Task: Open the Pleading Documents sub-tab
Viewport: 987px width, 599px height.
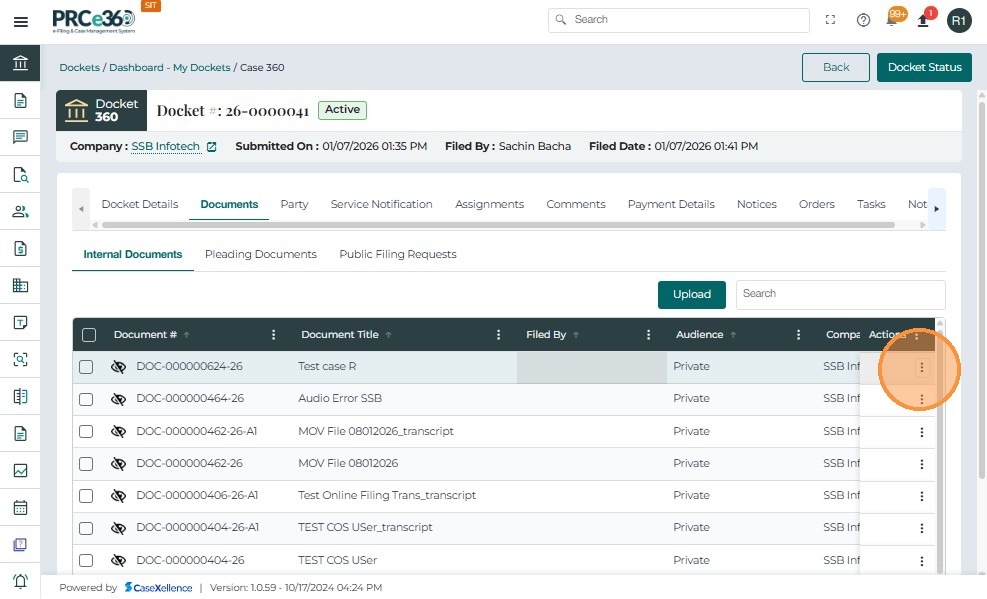Action: pos(260,254)
